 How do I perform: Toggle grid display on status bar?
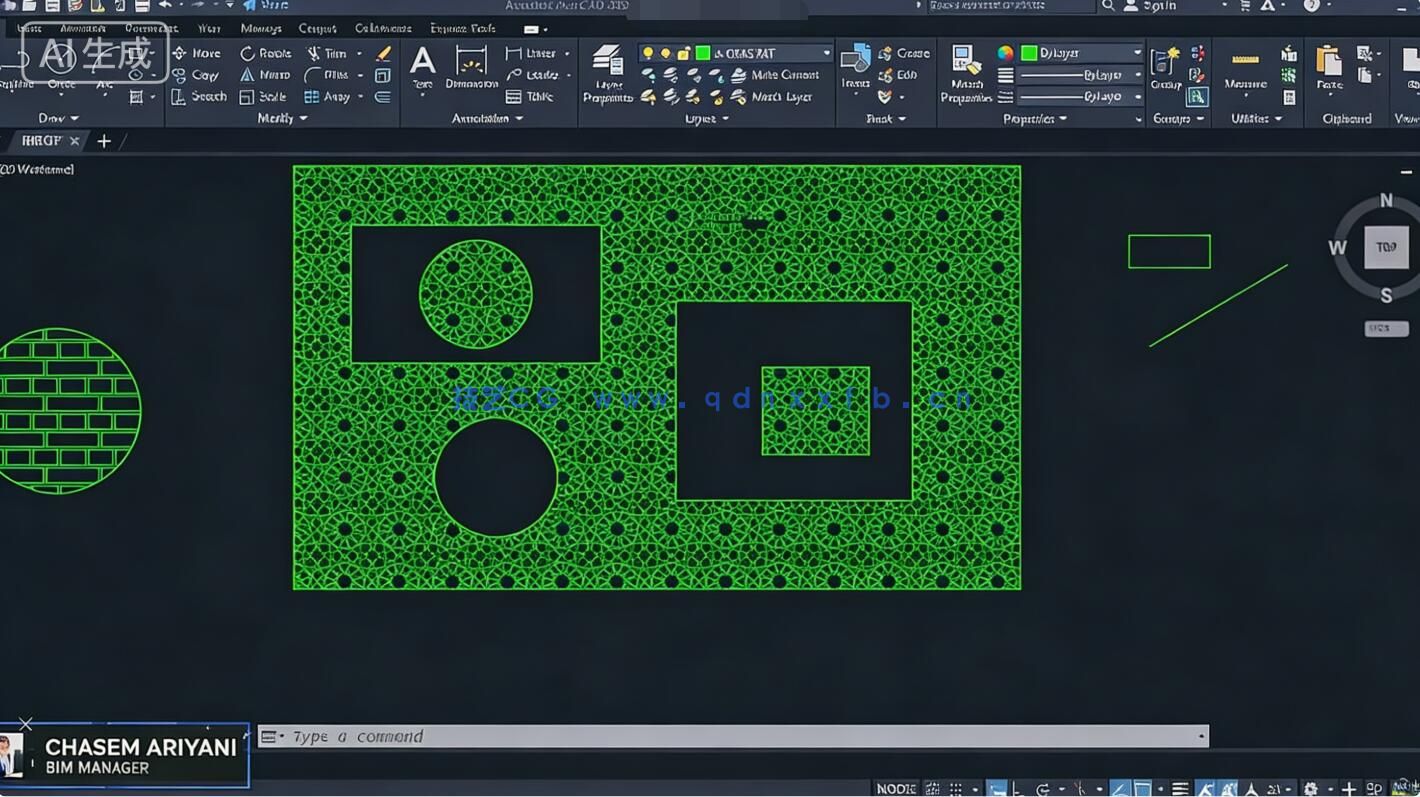(x=932, y=789)
